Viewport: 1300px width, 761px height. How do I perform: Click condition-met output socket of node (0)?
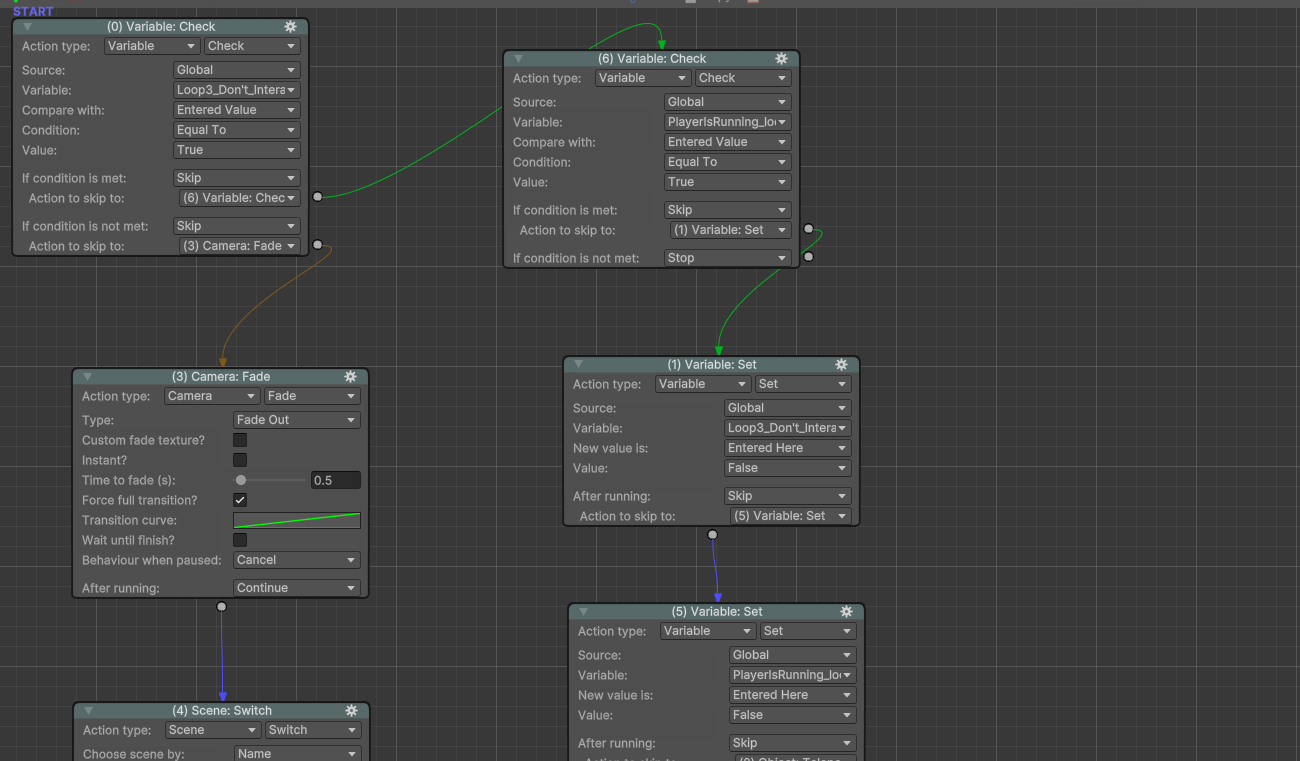(x=318, y=197)
